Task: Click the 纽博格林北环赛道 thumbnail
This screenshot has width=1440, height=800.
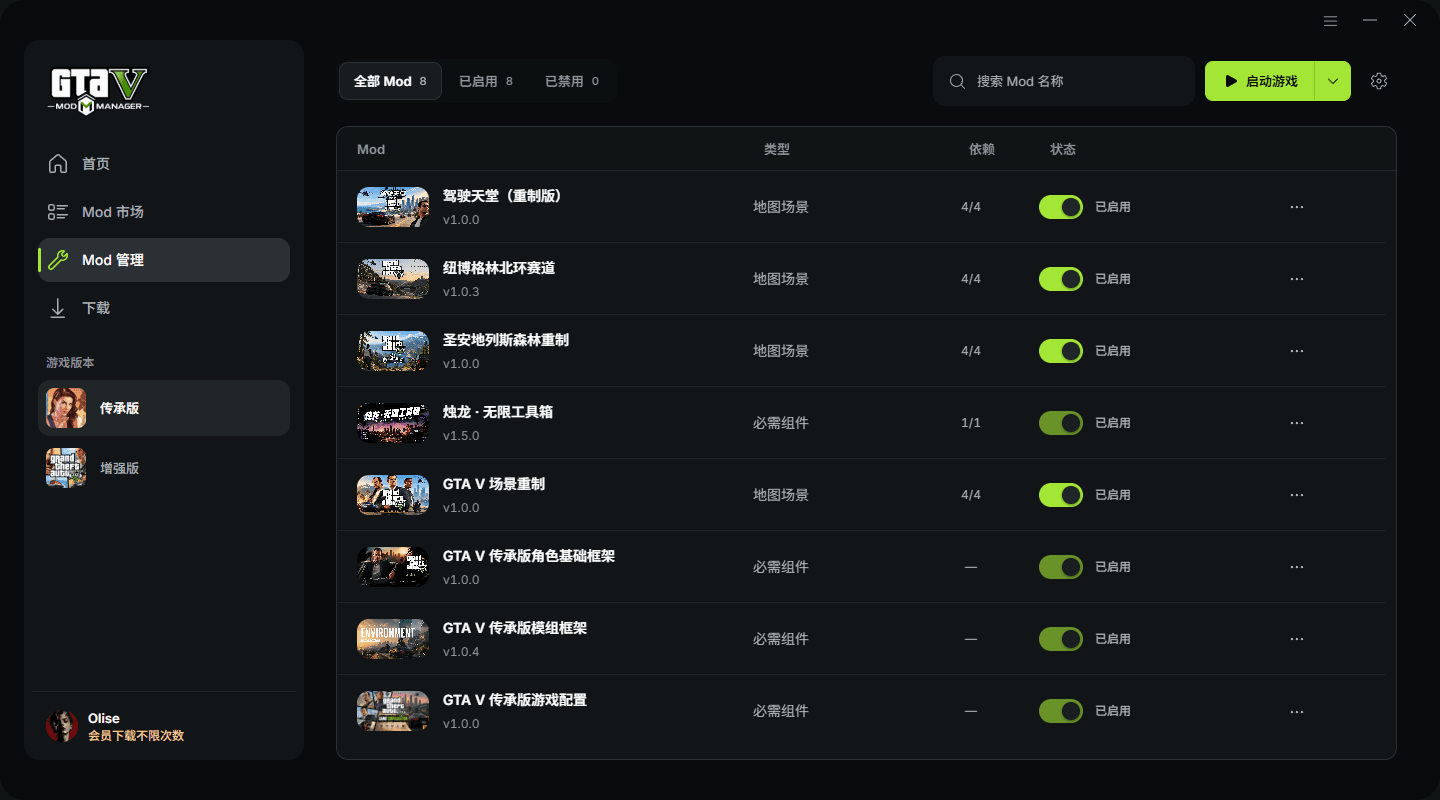Action: click(393, 279)
